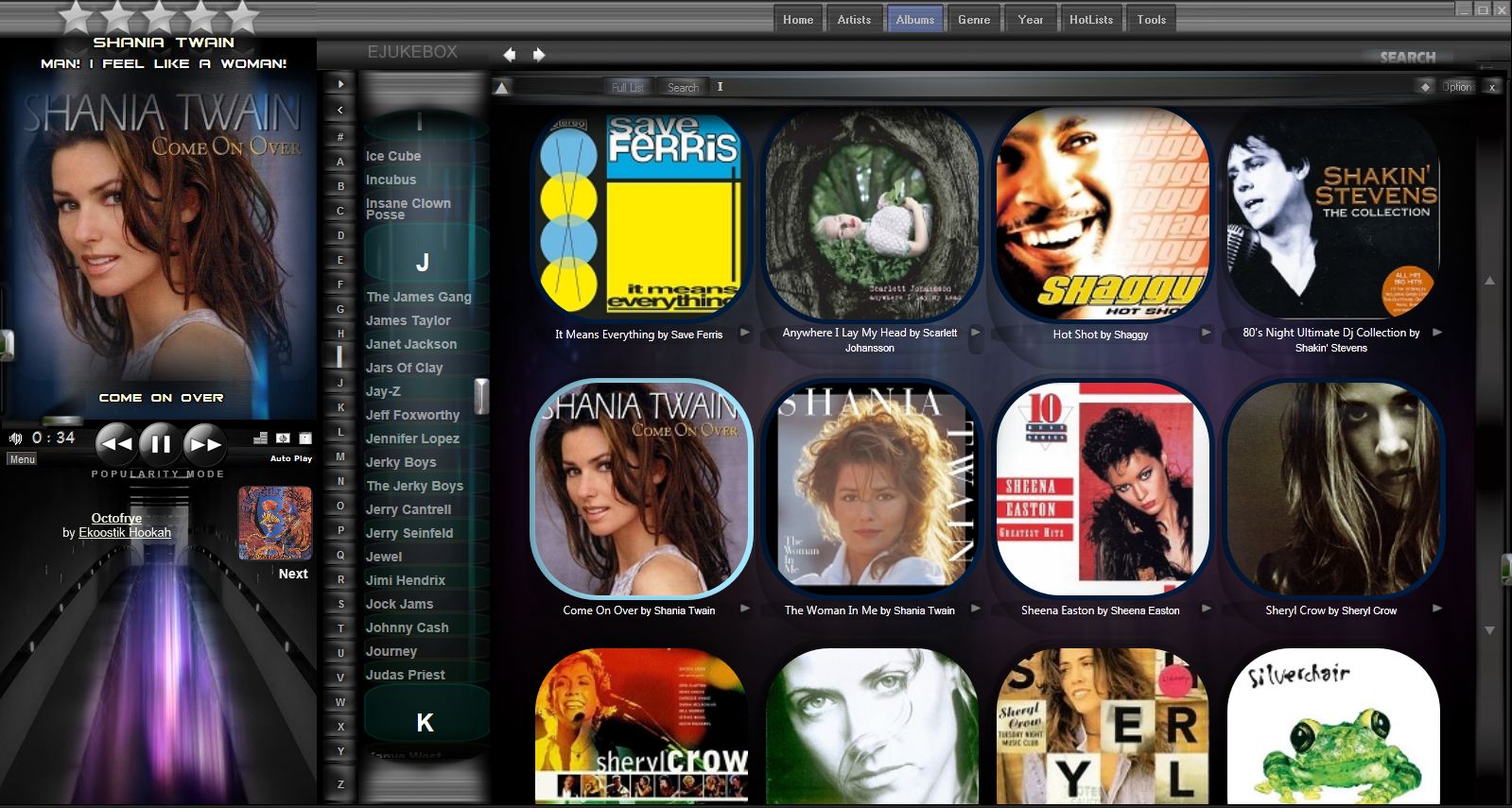Open the Albums tab
The image size is (1512, 808).
point(914,19)
